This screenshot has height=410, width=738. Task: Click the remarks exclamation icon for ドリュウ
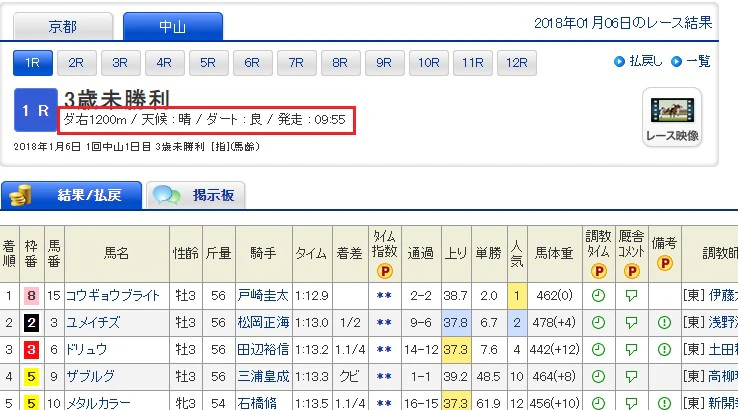tap(664, 349)
